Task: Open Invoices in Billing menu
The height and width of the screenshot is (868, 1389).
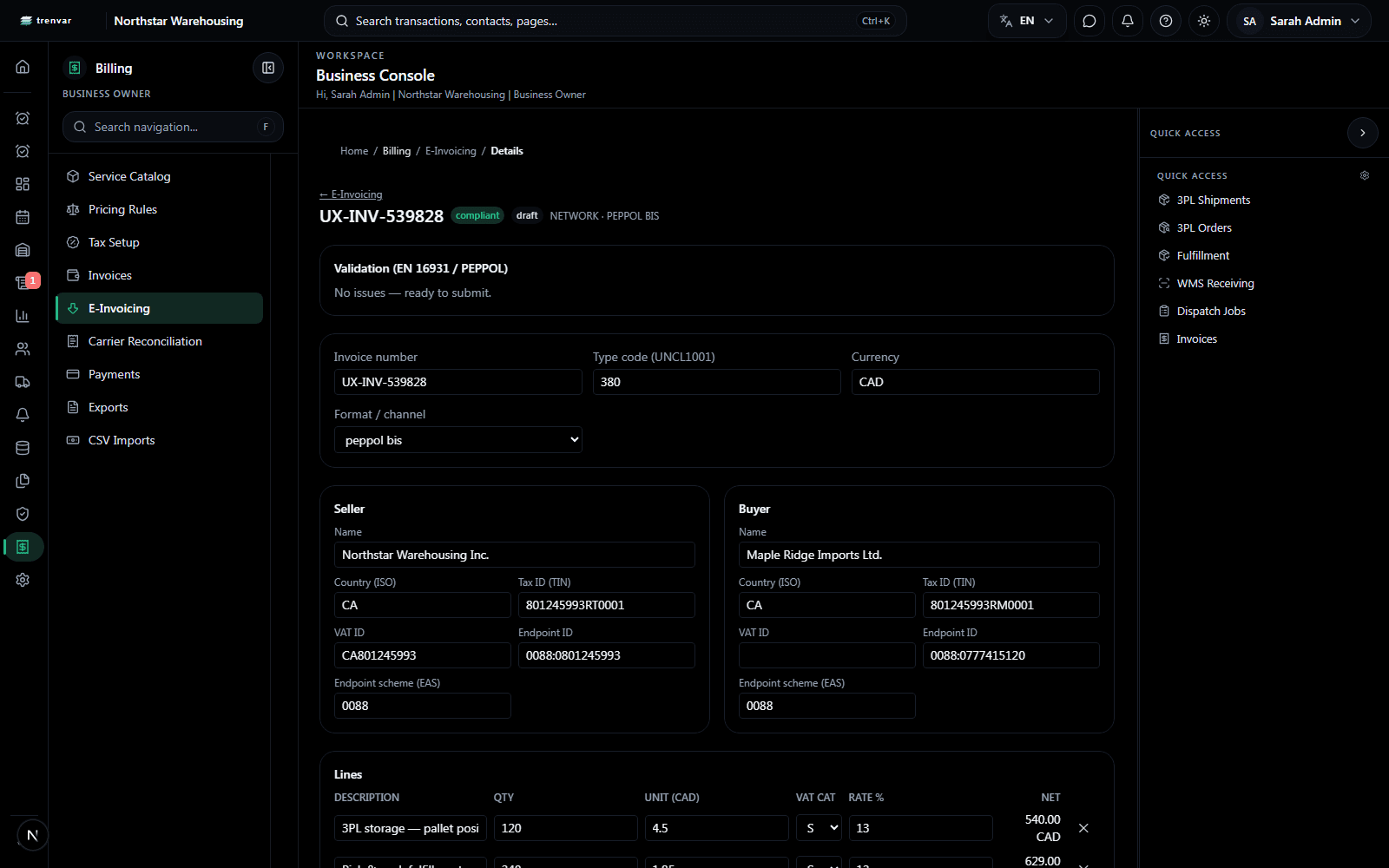Action: 159,275
